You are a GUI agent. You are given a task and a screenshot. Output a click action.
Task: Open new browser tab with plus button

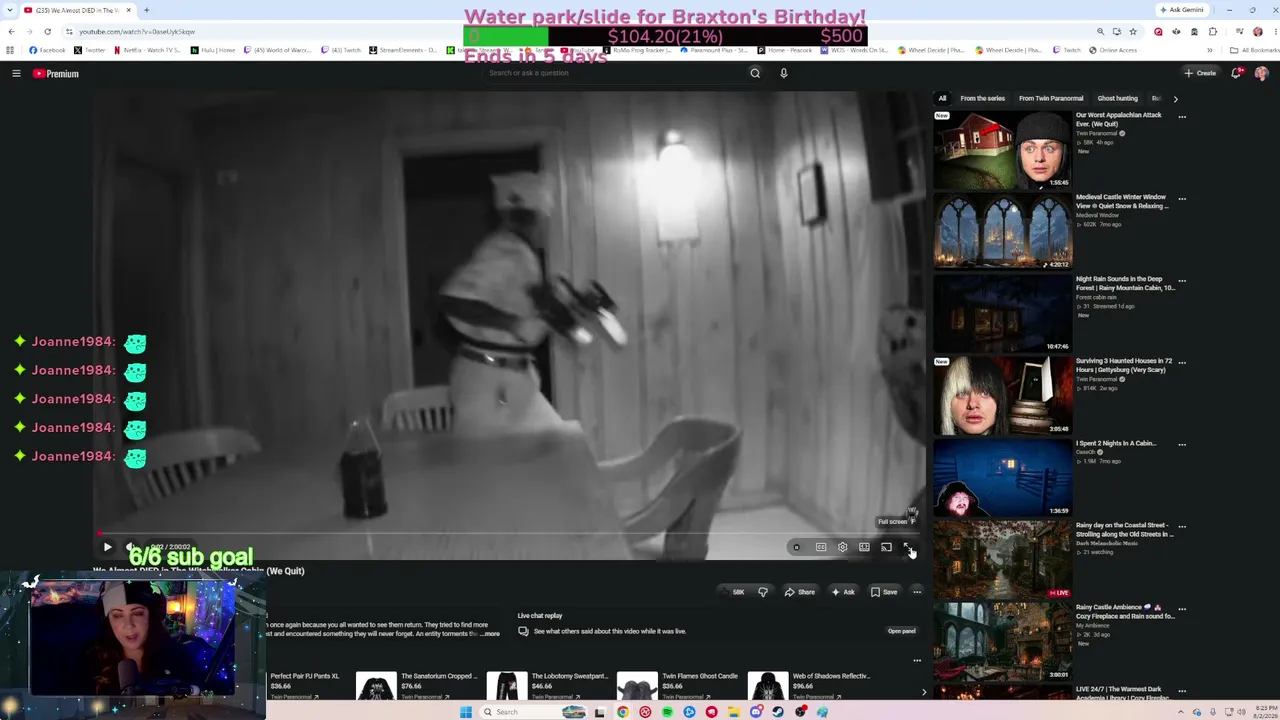click(x=146, y=10)
